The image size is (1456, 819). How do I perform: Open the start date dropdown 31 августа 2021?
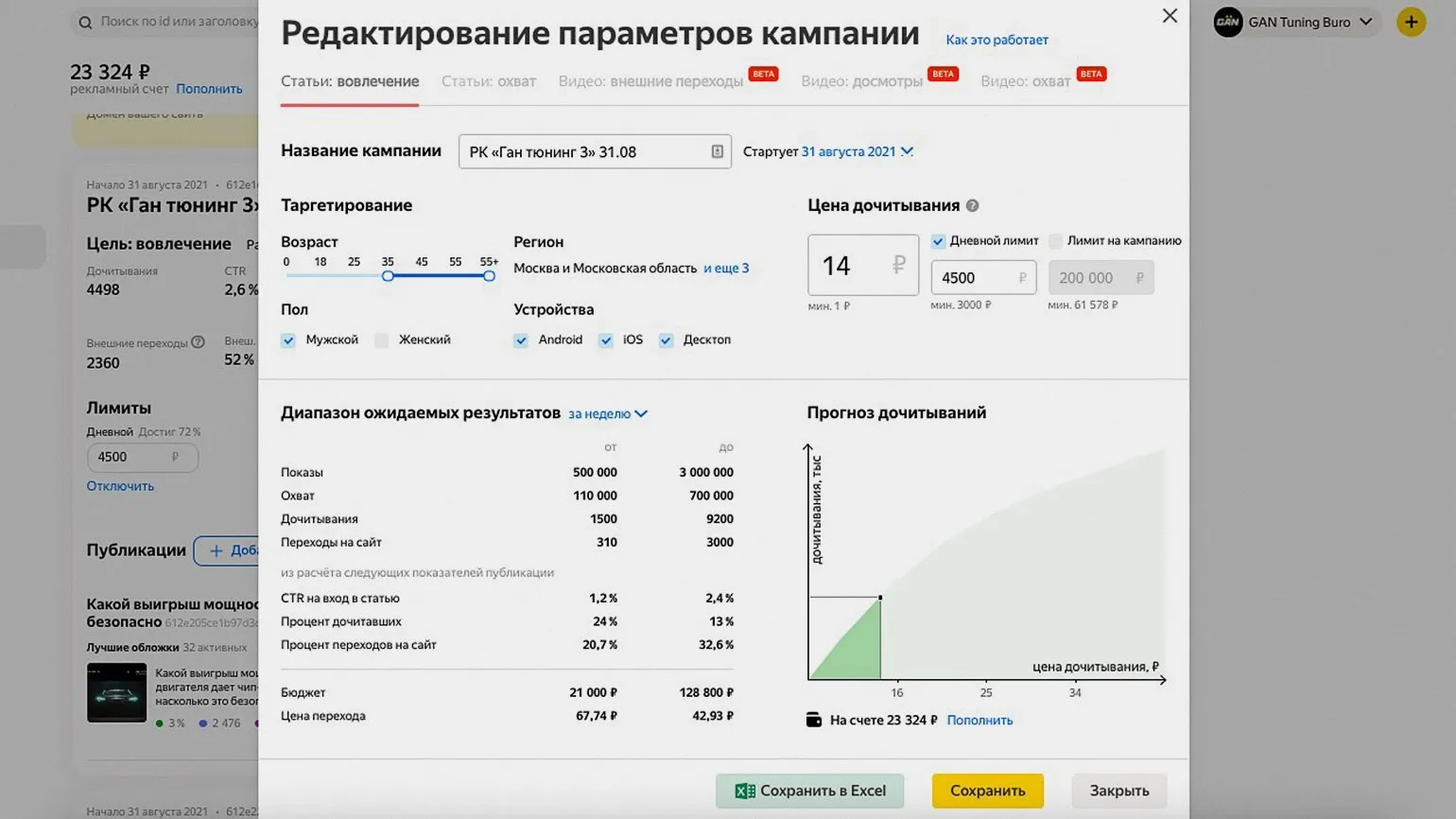[857, 151]
